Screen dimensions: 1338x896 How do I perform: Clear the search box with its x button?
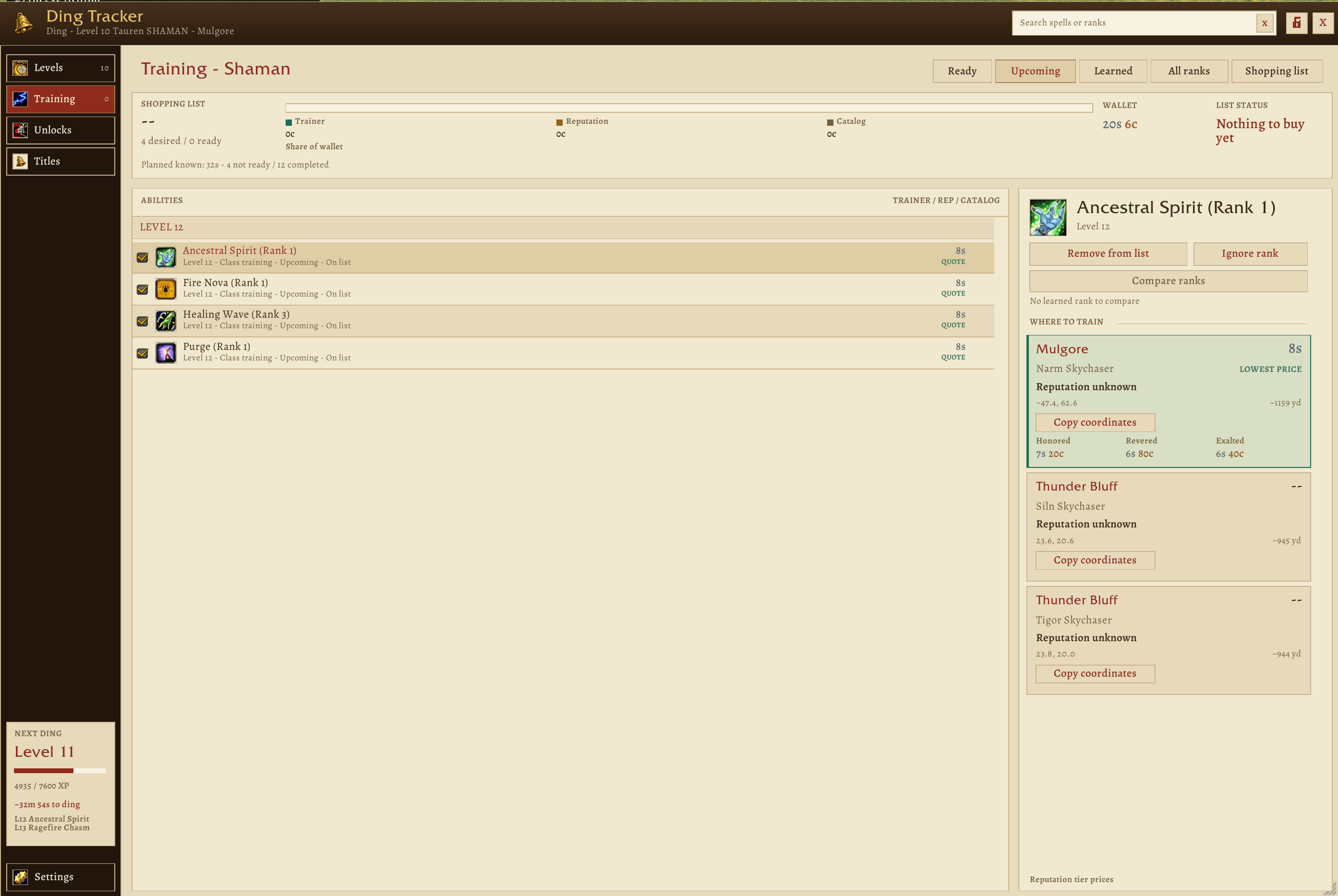click(1265, 24)
